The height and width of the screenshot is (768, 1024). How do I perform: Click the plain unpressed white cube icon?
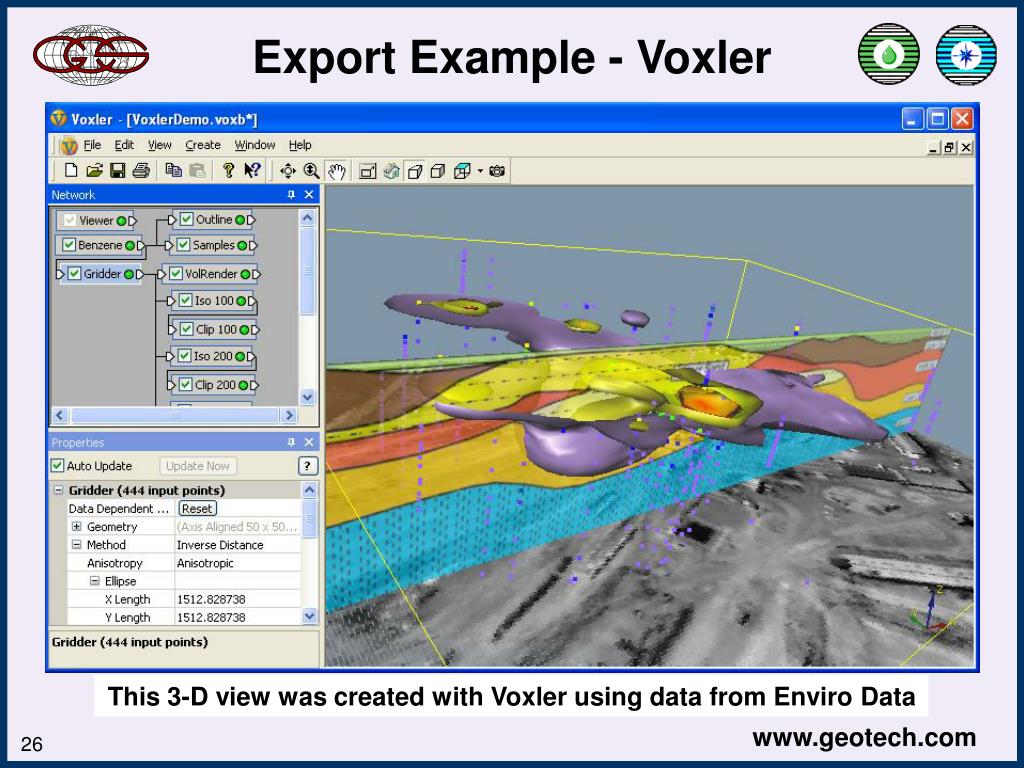[438, 171]
